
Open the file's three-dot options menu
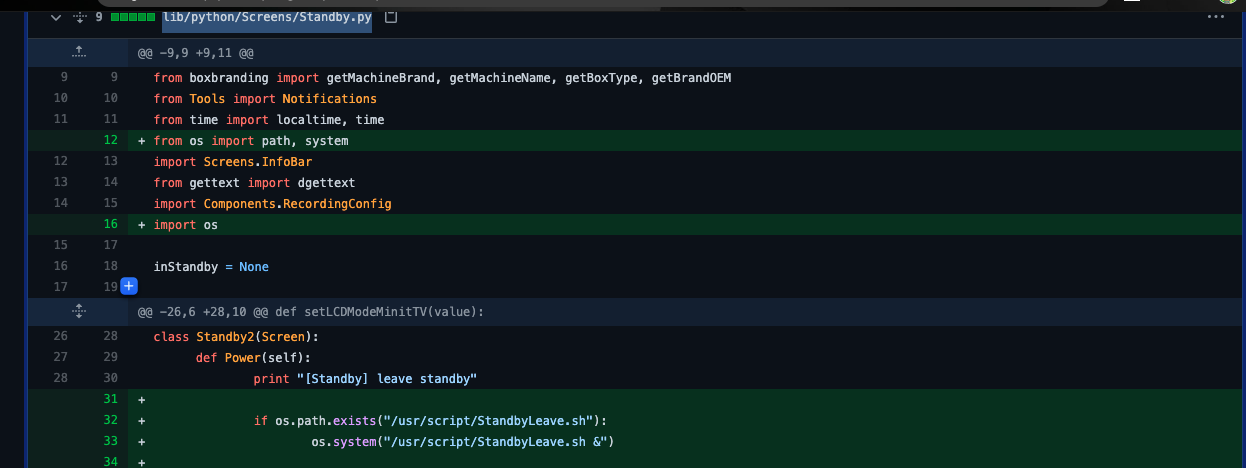point(1215,17)
